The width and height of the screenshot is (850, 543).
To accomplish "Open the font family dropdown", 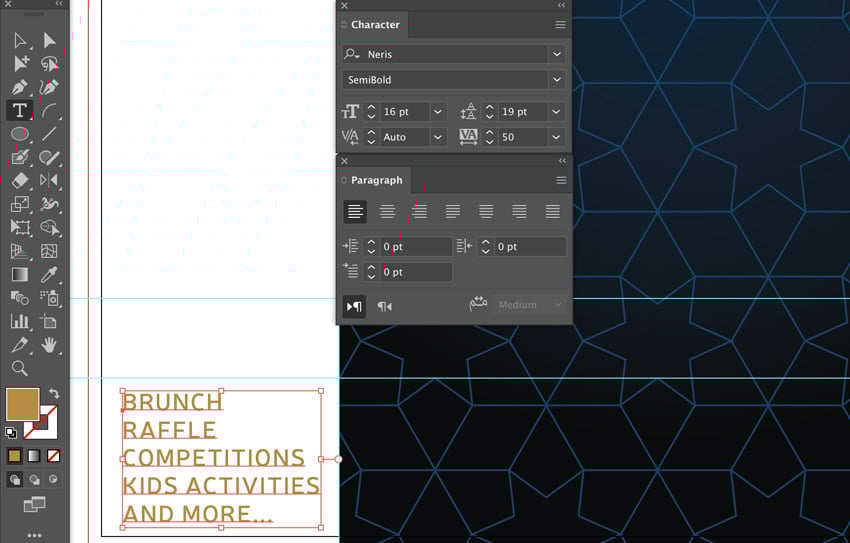I will (557, 54).
